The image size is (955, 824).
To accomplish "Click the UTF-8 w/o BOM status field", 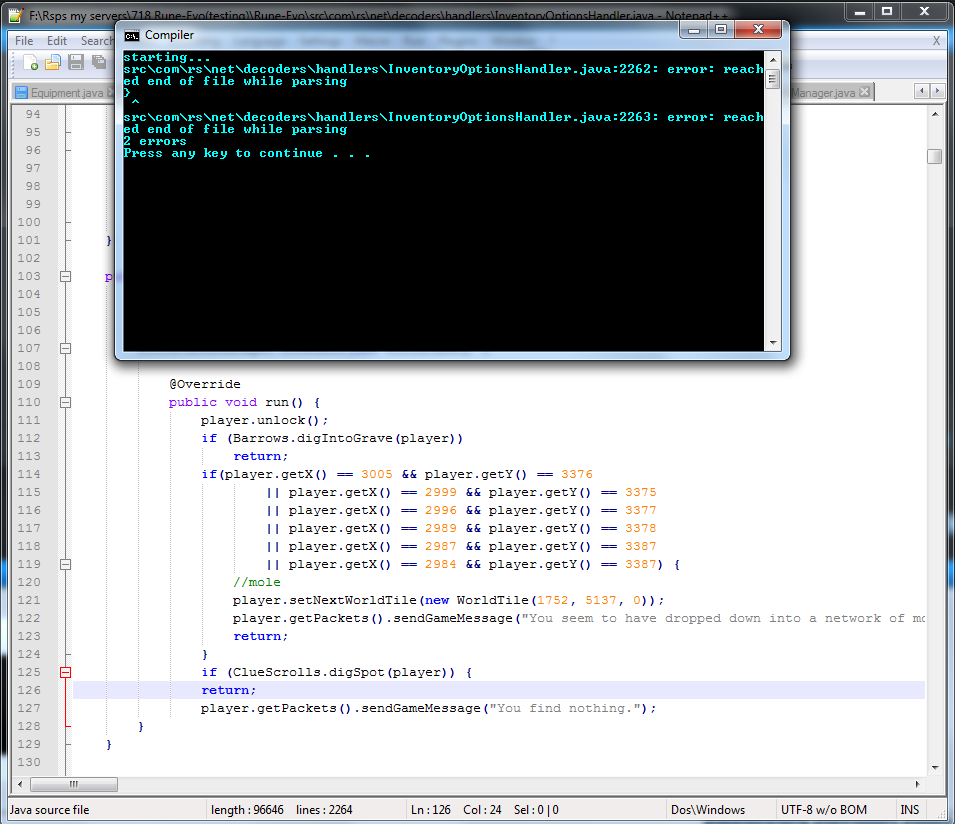I will (x=823, y=810).
